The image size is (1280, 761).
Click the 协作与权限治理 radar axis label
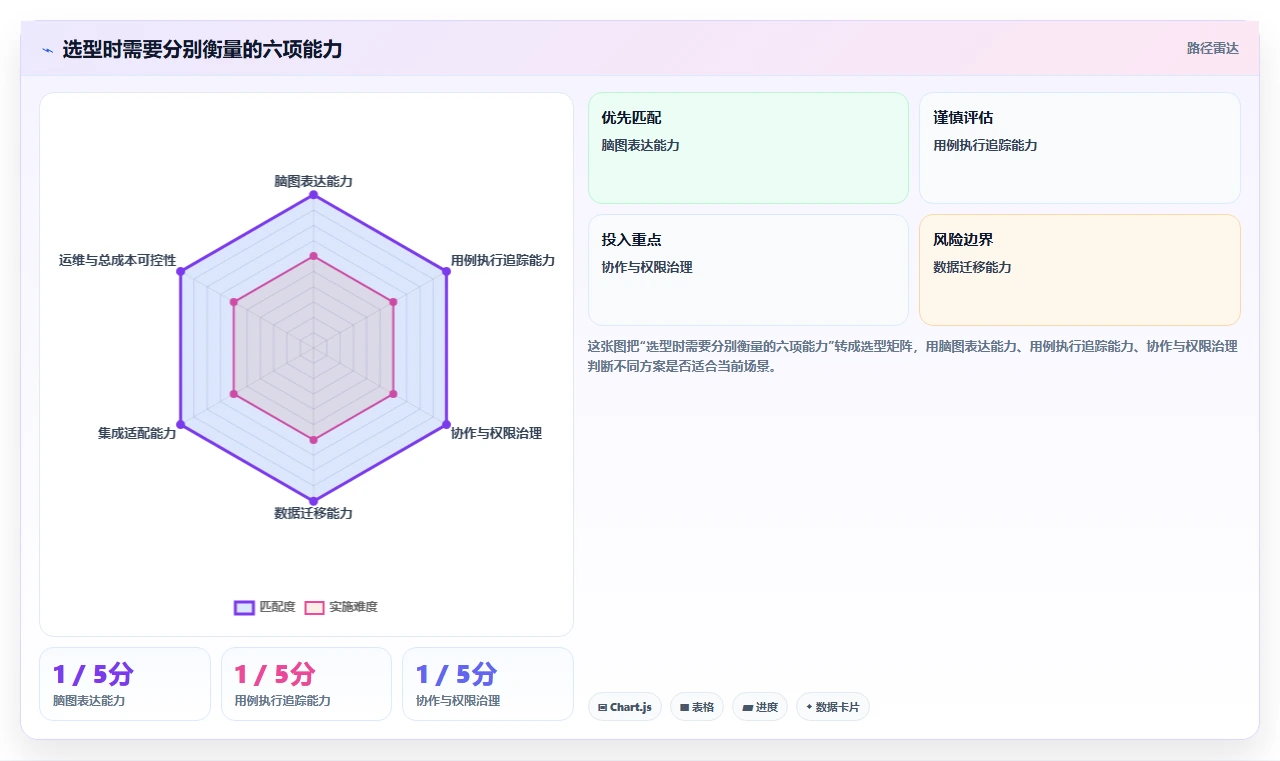click(x=496, y=433)
